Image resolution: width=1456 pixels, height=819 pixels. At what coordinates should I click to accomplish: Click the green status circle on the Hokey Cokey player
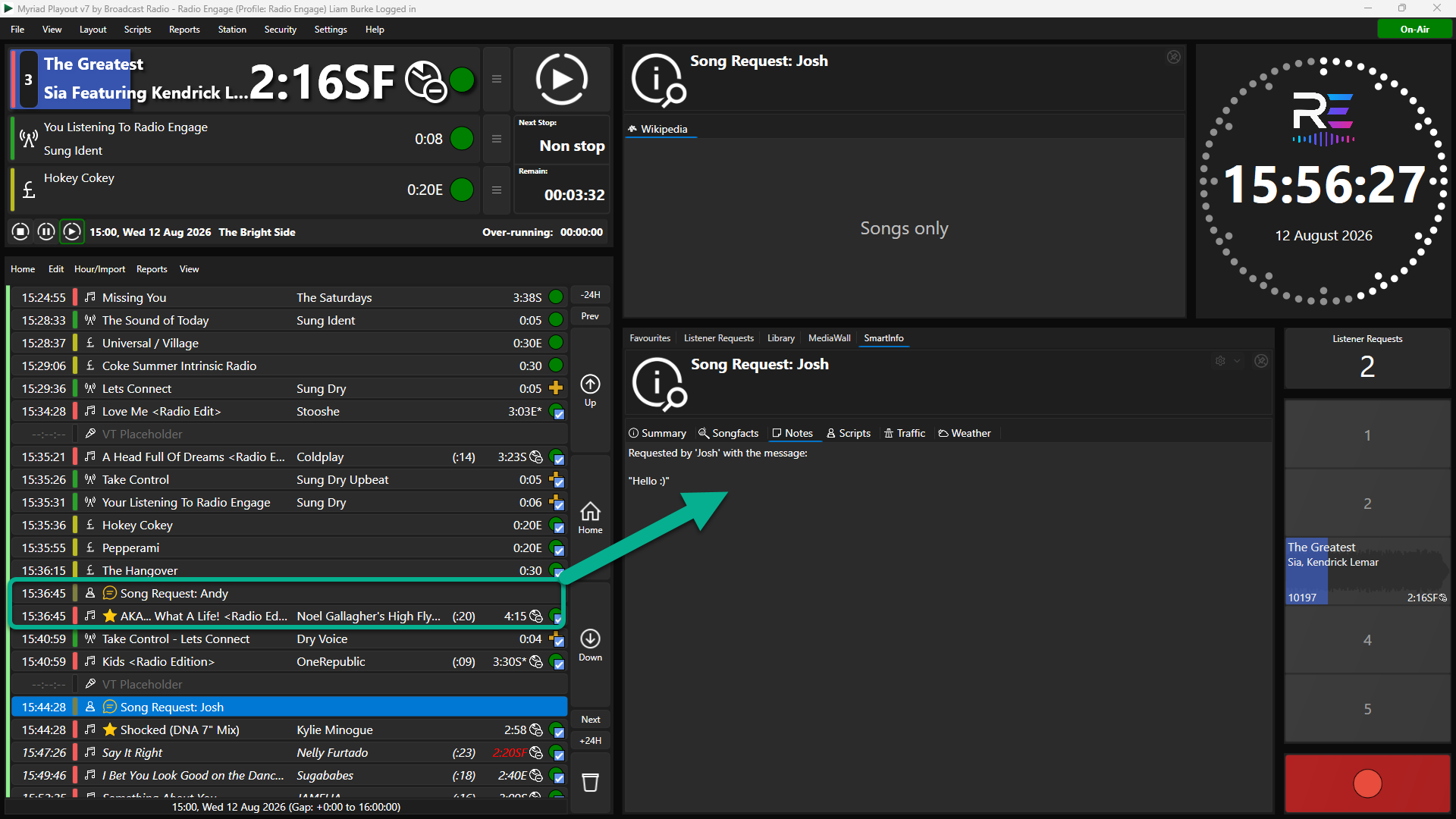[462, 190]
